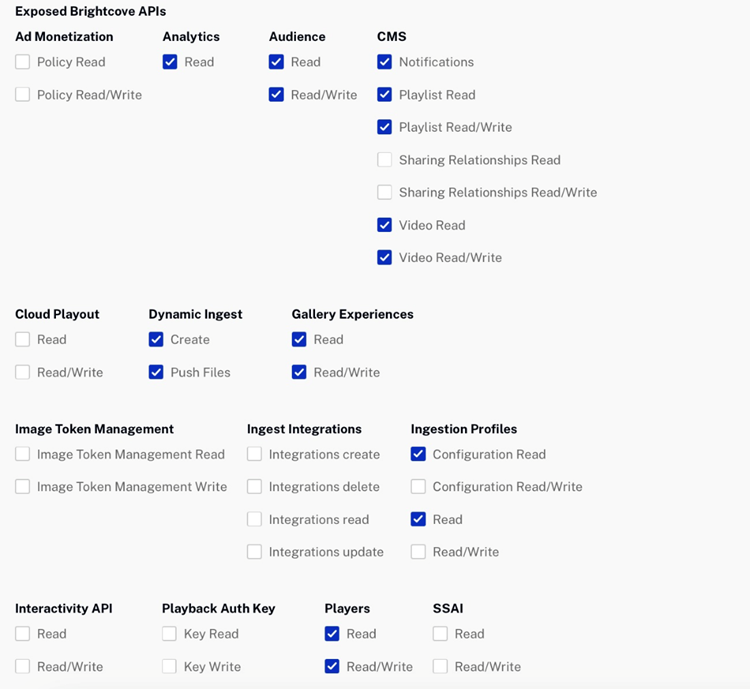Uncheck Players Read/Write checkbox
This screenshot has width=750, height=689.
[332, 666]
